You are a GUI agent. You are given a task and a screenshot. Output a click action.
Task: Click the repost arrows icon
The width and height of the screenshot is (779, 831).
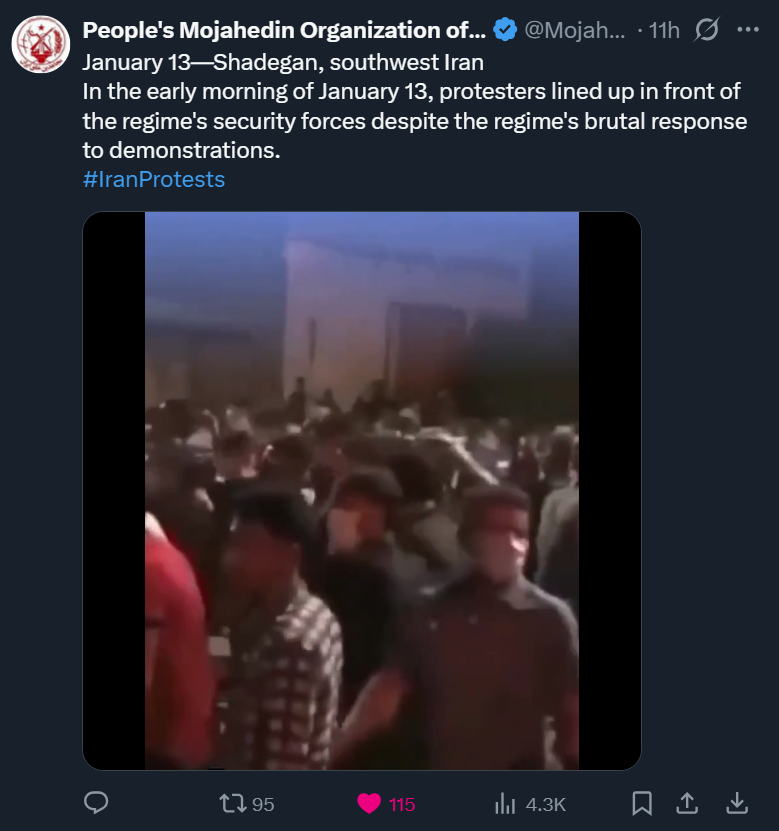233,803
